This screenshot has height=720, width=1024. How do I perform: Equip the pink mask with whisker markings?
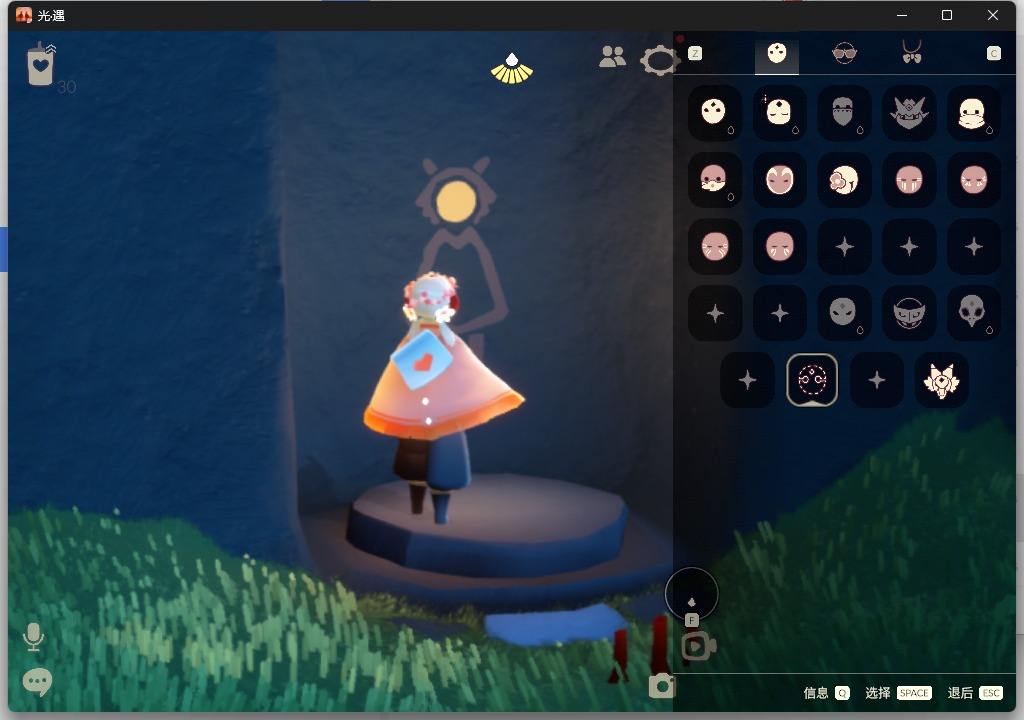click(x=714, y=246)
